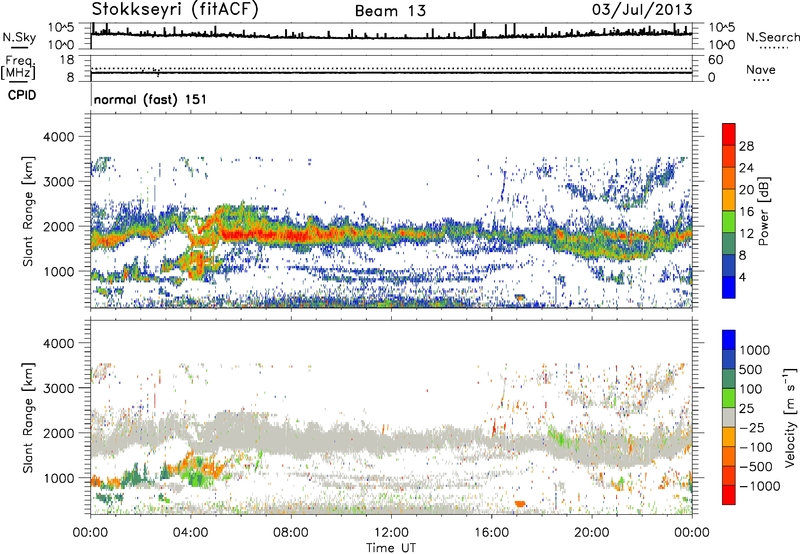
Task: Select the Beam 13 heading
Action: tap(390, 11)
